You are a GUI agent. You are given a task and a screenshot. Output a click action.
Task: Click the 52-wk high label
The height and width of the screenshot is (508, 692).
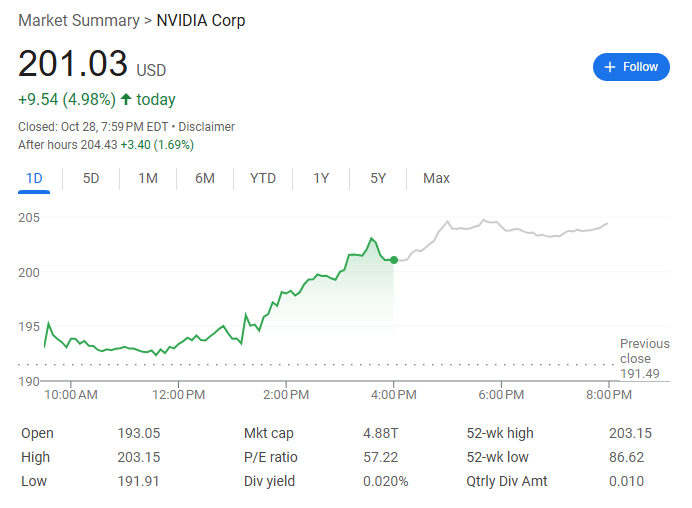[x=500, y=433]
